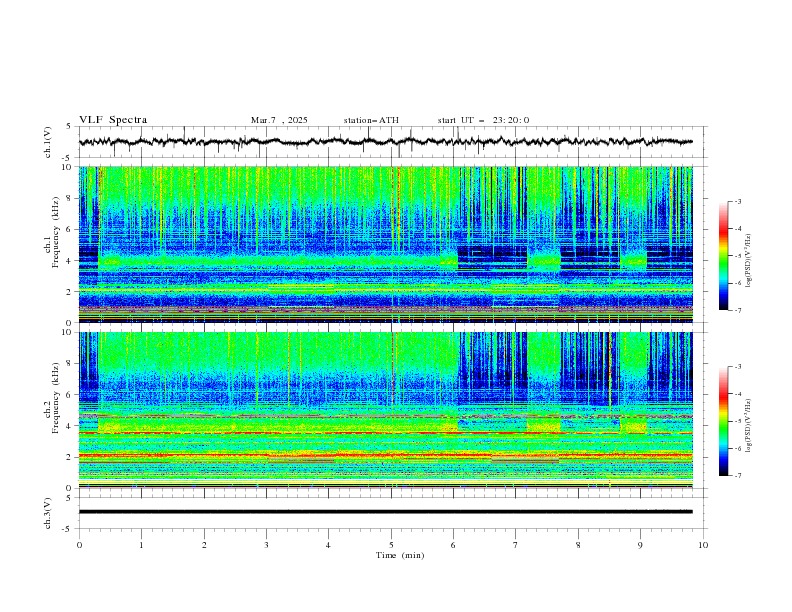792x612 pixels.
Task: Click the color scale bar beside ch.2 spectrogram
Action: (x=724, y=421)
